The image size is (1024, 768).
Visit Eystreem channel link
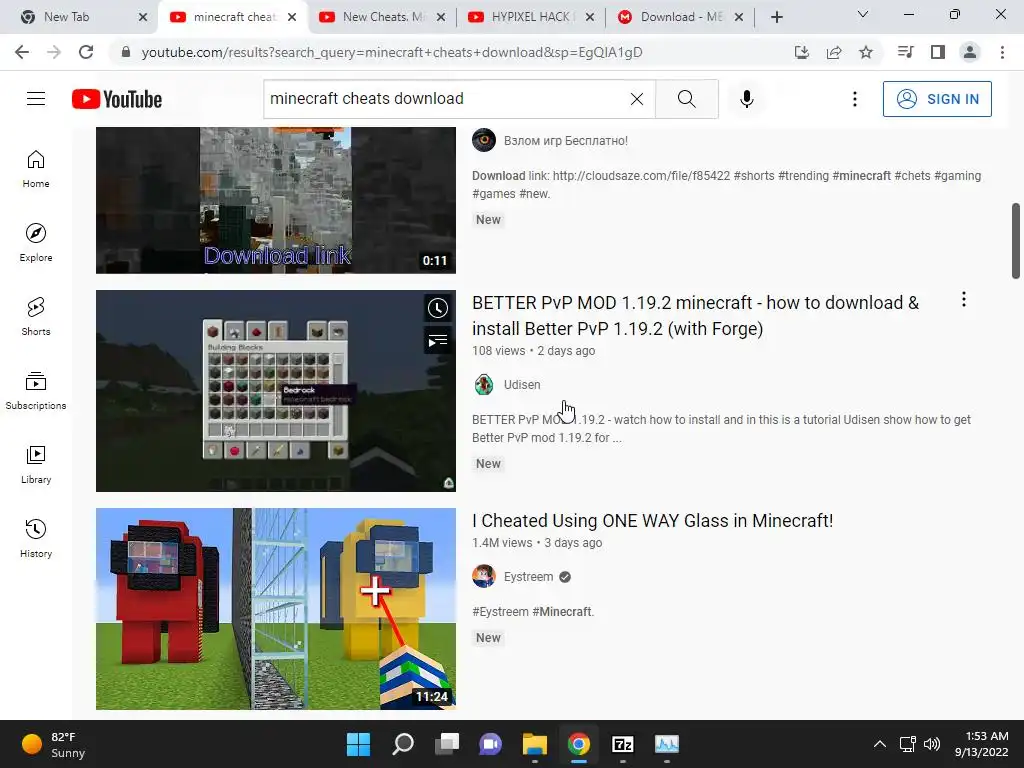point(528,577)
